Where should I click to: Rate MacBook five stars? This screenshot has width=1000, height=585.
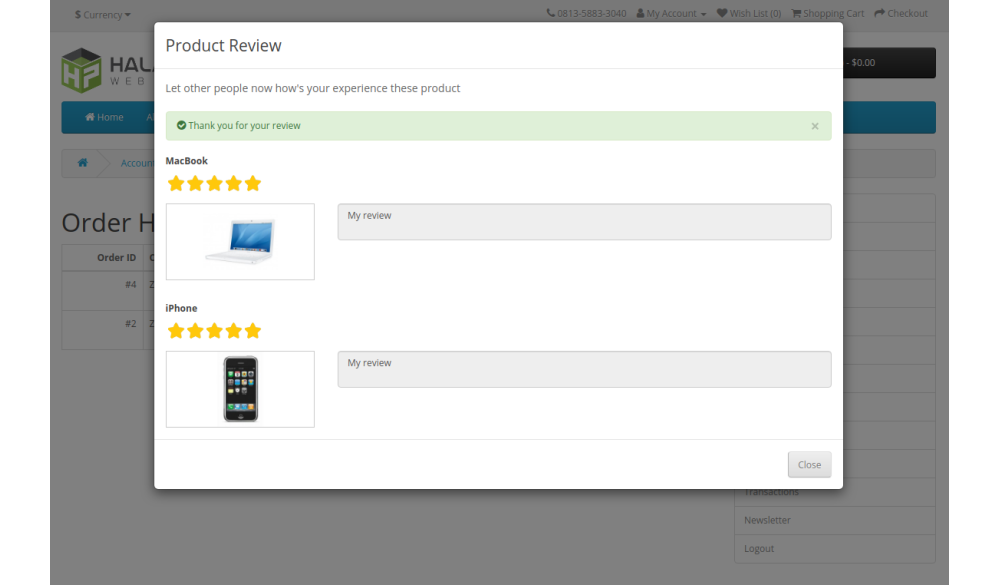pos(252,183)
